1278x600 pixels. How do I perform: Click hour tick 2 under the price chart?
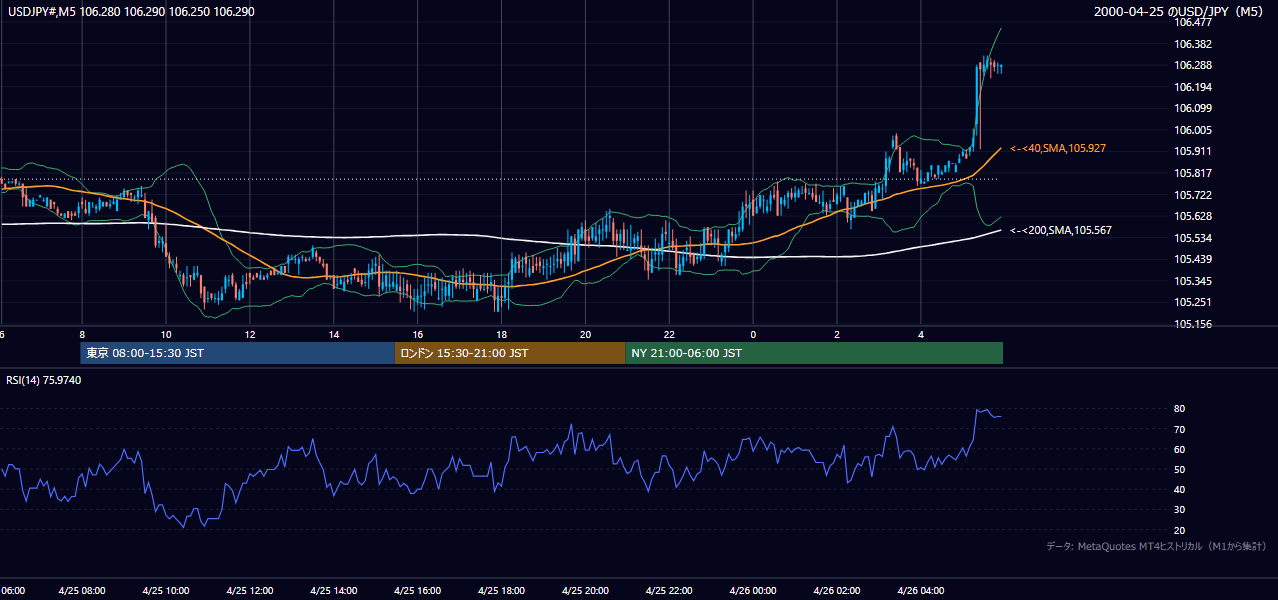(837, 334)
